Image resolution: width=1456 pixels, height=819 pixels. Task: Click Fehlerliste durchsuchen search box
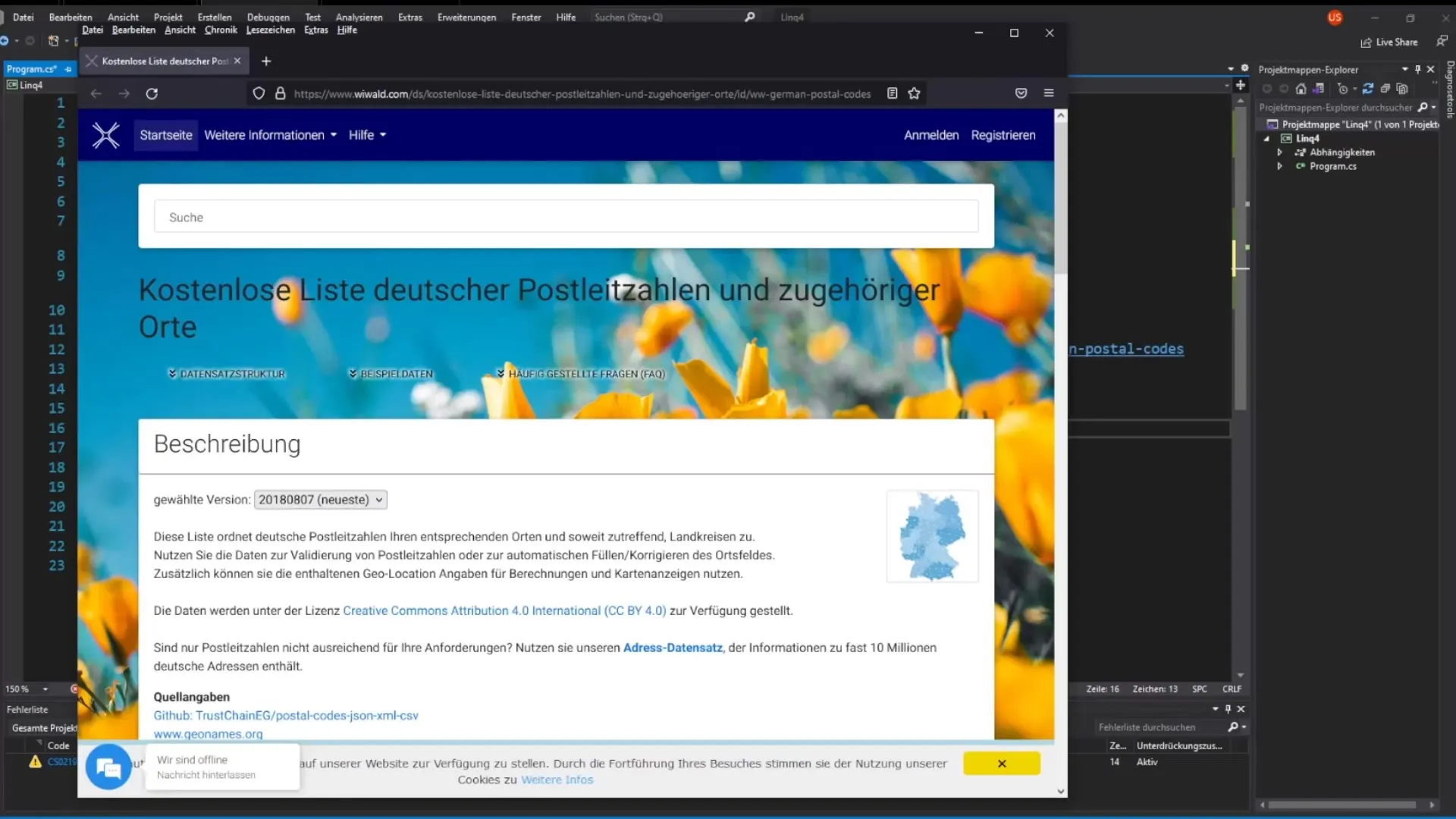point(1160,727)
